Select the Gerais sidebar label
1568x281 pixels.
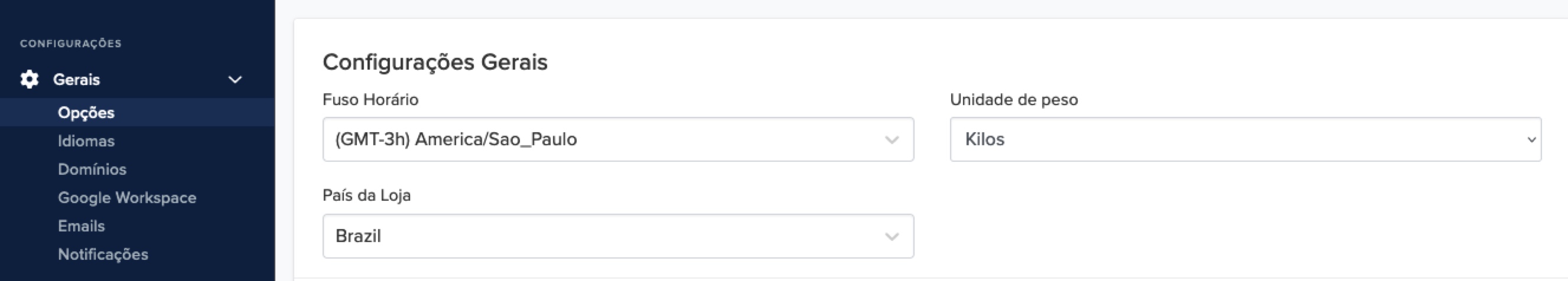pyautogui.click(x=76, y=80)
